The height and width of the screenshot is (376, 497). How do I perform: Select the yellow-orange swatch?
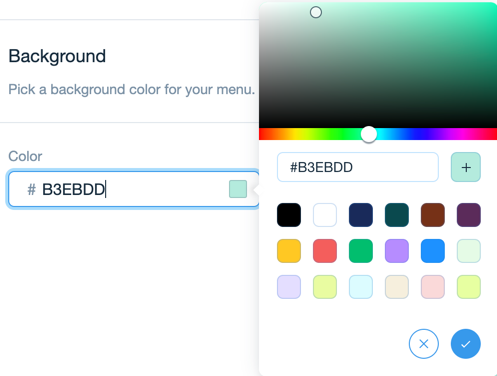pyautogui.click(x=289, y=251)
